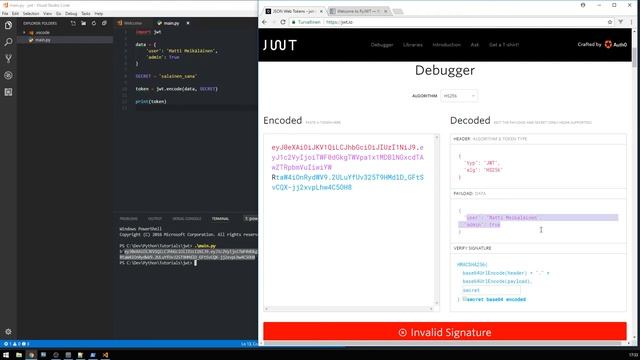Click the Ask link in jwt.io navigation
Screen dimensions: 640x360
[474, 45]
